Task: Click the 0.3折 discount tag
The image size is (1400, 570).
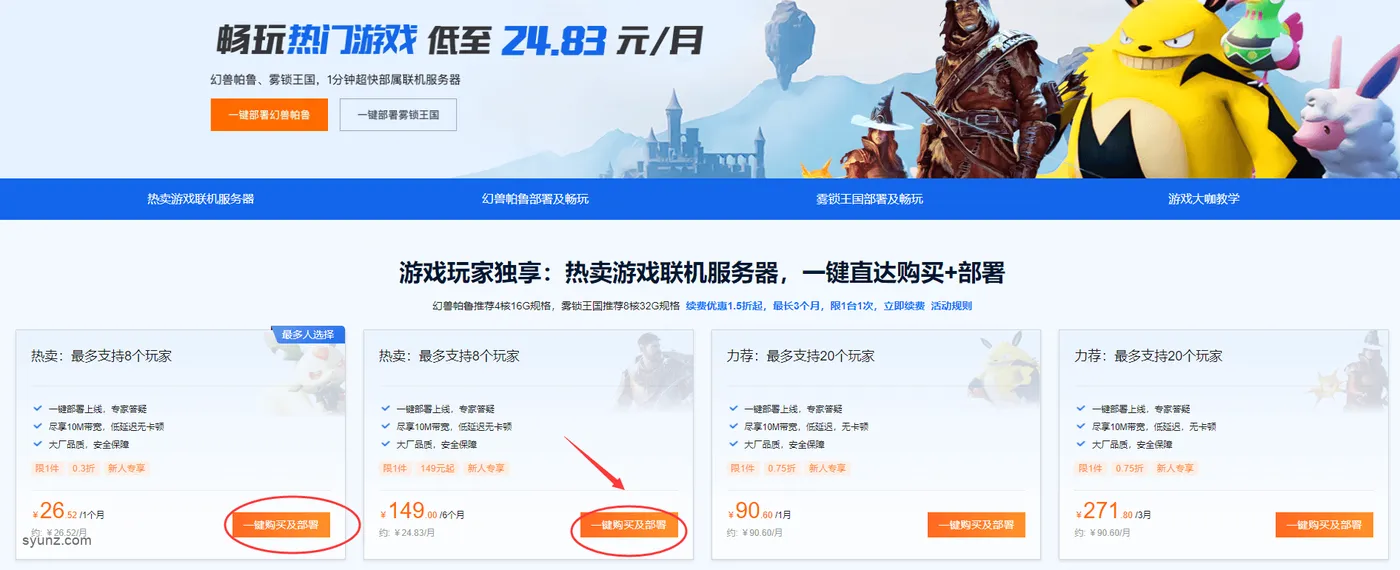Action: pos(83,468)
